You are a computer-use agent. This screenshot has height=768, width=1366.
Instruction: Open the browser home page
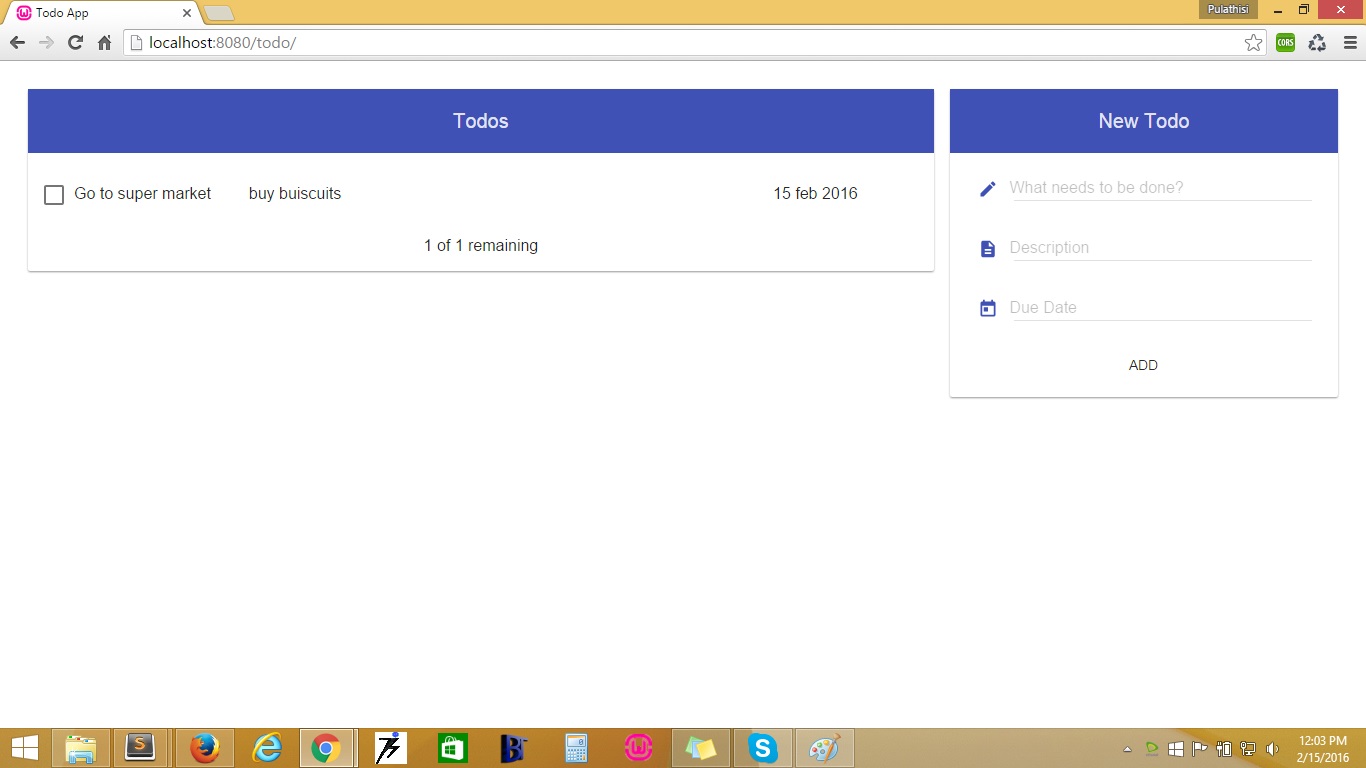pyautogui.click(x=104, y=43)
